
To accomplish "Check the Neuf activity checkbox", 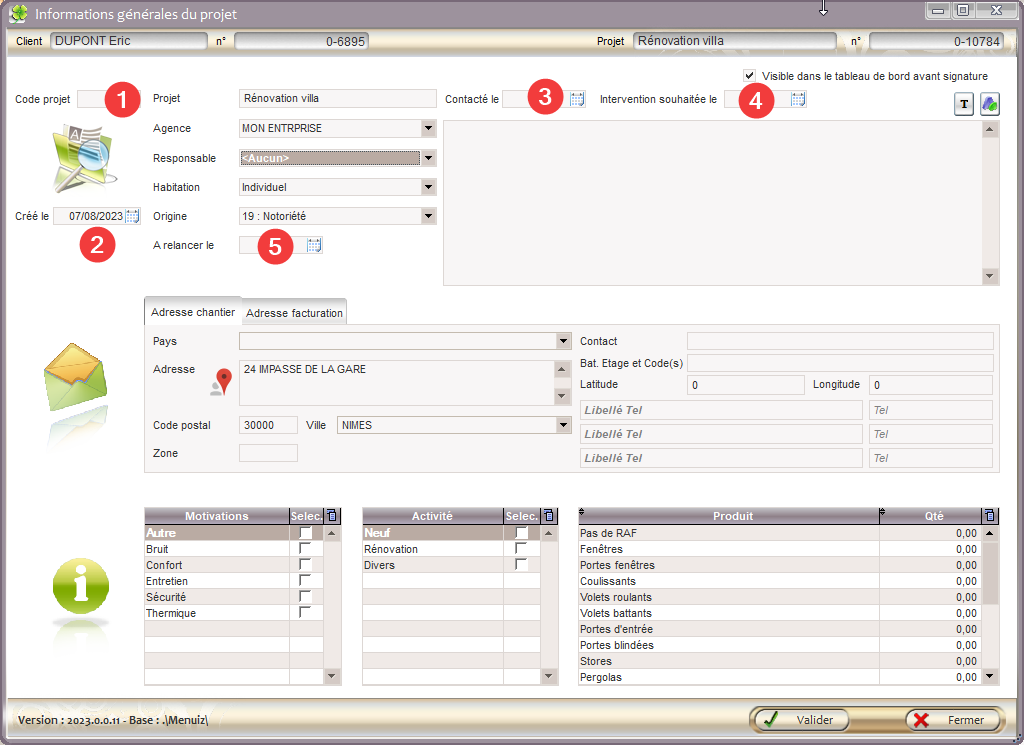I will pos(521,533).
